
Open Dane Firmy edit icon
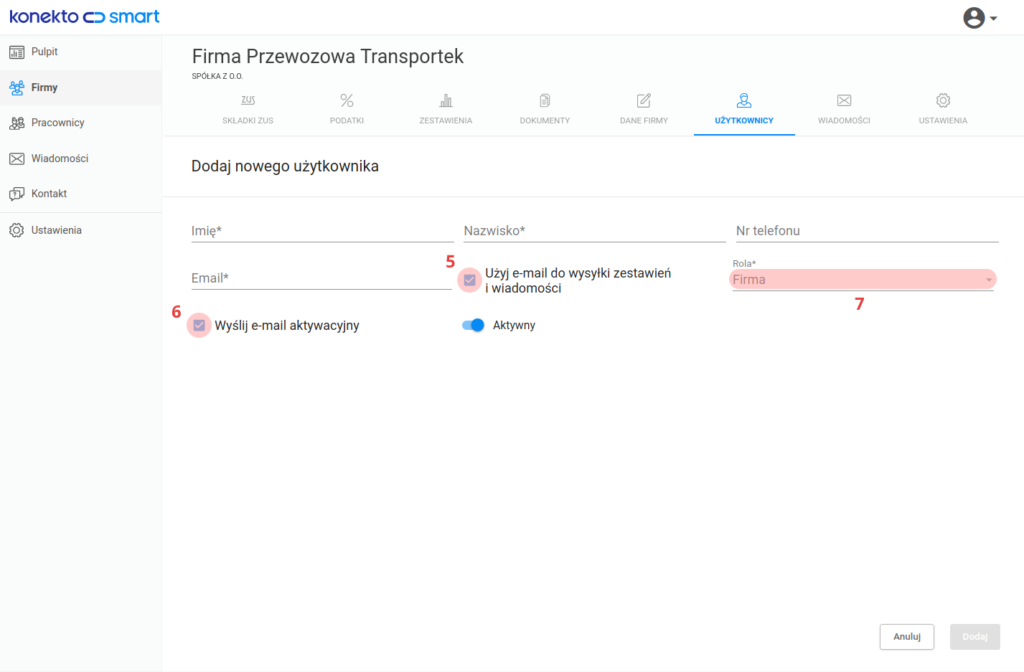644,101
